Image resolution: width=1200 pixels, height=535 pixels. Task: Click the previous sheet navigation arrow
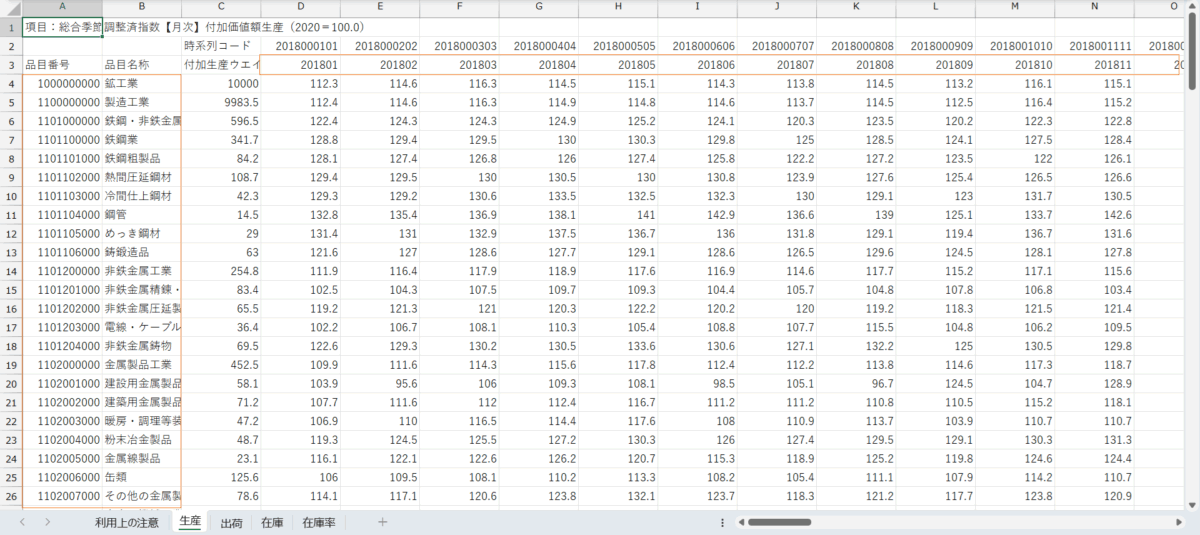20,522
